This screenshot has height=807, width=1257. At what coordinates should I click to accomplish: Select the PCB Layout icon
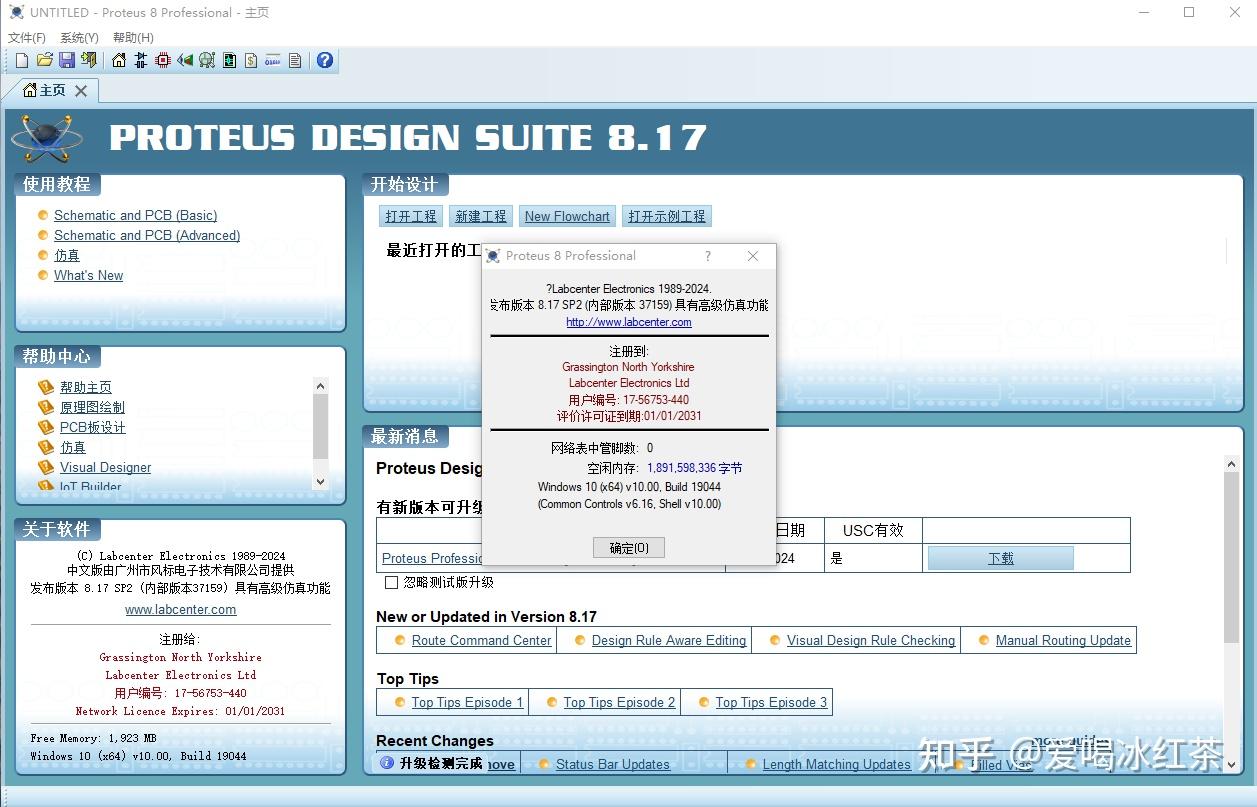(163, 60)
